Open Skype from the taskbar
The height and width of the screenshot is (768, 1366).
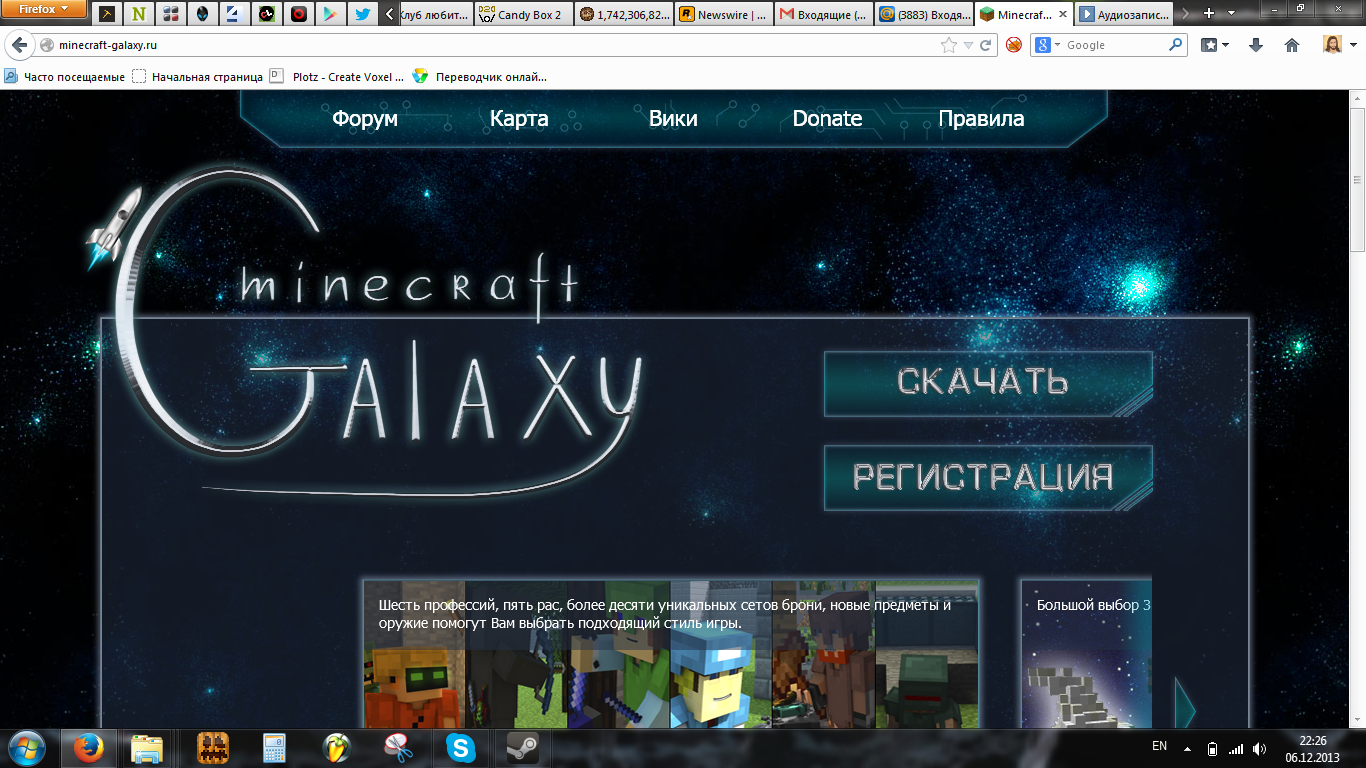[461, 748]
